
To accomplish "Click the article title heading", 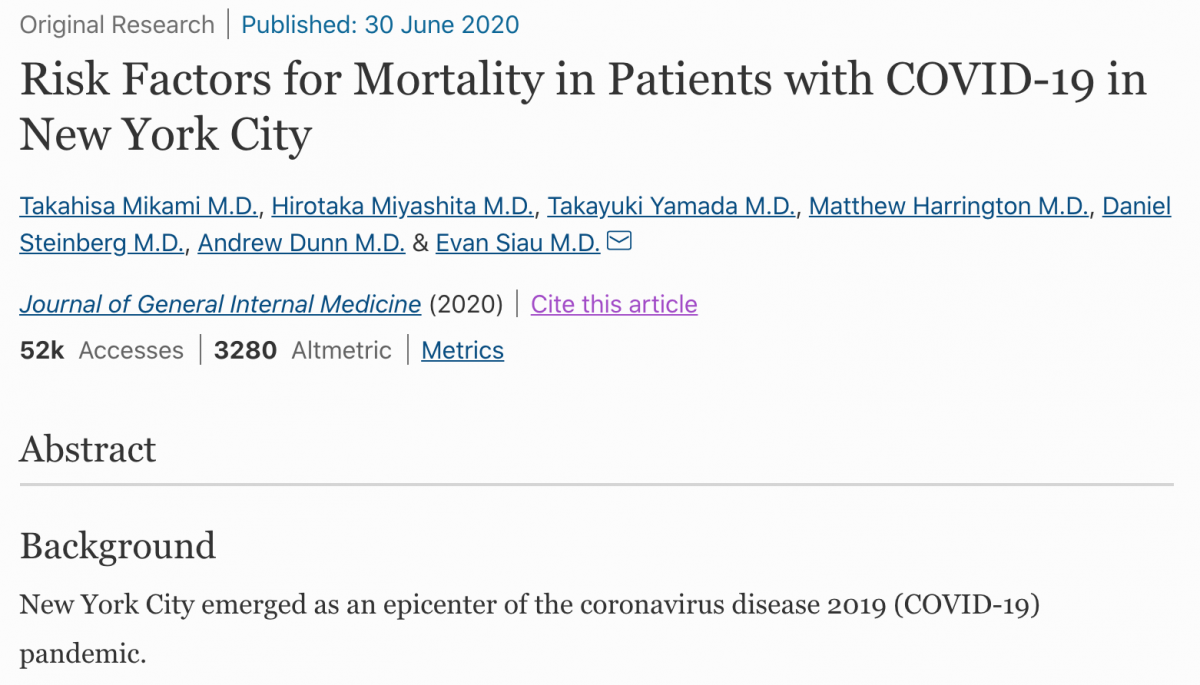I will [x=582, y=106].
